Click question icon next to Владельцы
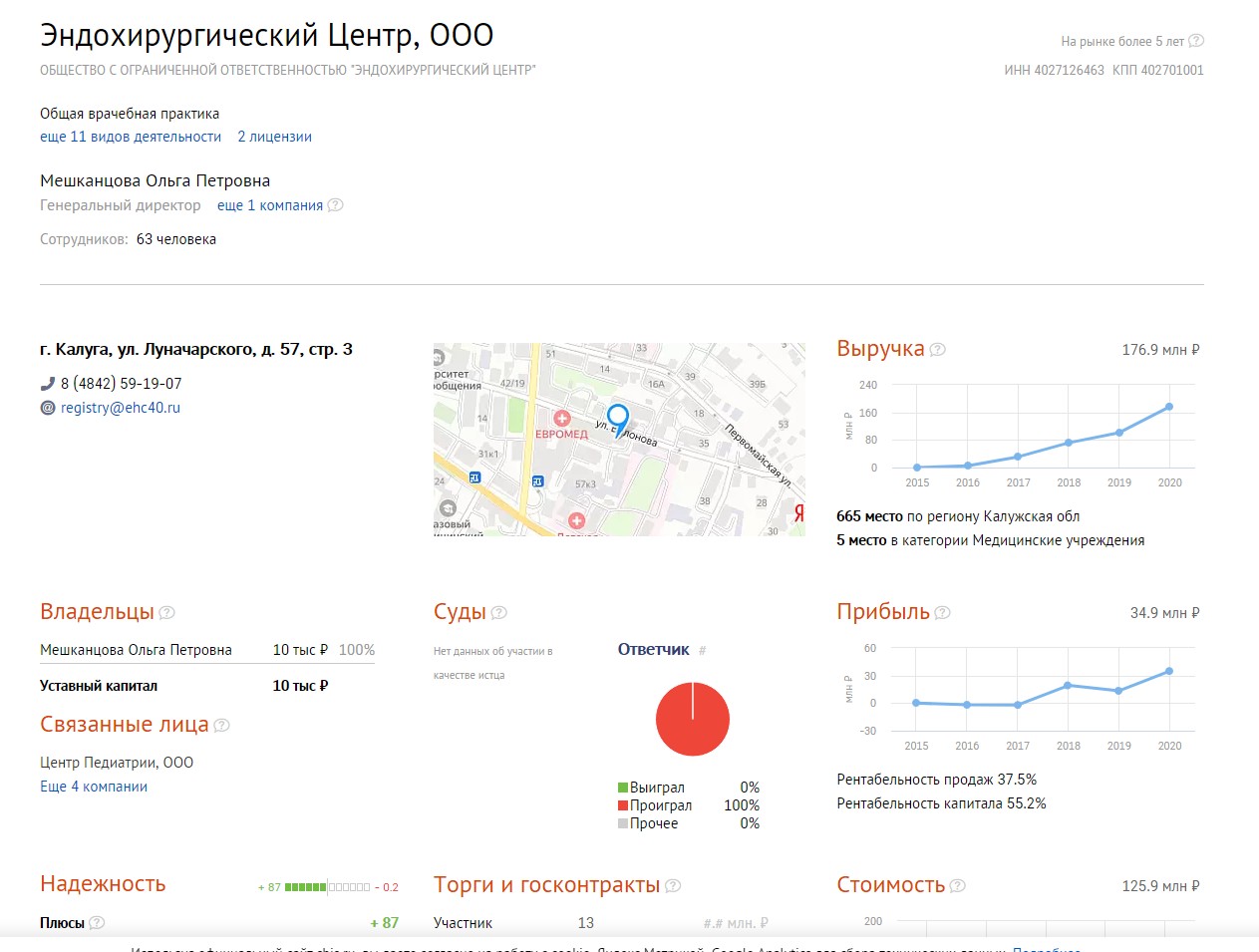Viewport: 1259px width, 952px height. (166, 613)
